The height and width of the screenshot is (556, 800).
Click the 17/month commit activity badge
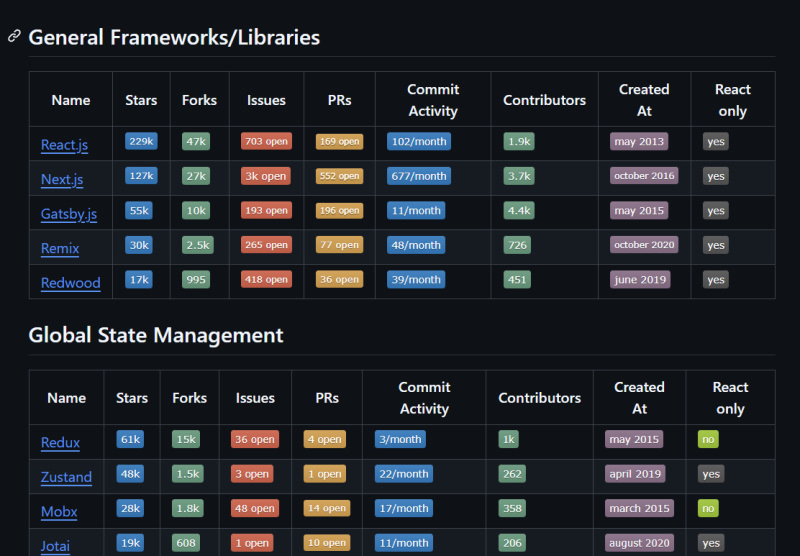click(x=404, y=509)
